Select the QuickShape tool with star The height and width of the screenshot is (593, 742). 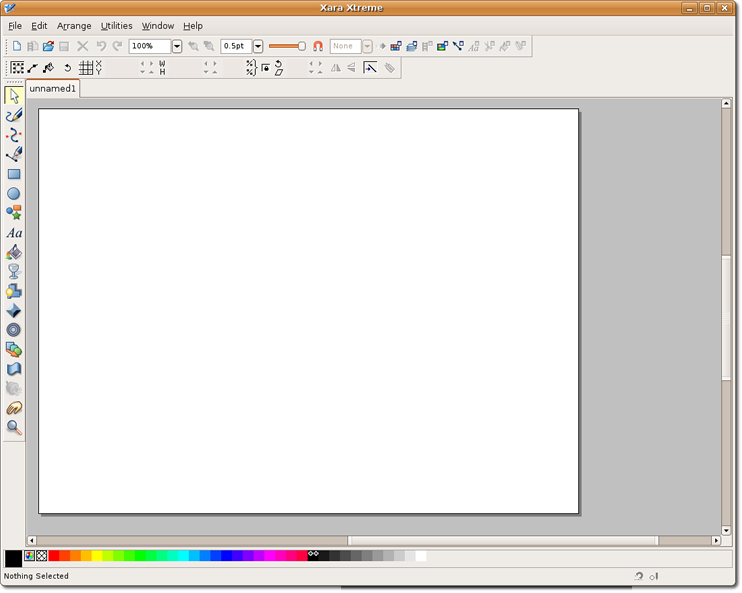(x=14, y=213)
